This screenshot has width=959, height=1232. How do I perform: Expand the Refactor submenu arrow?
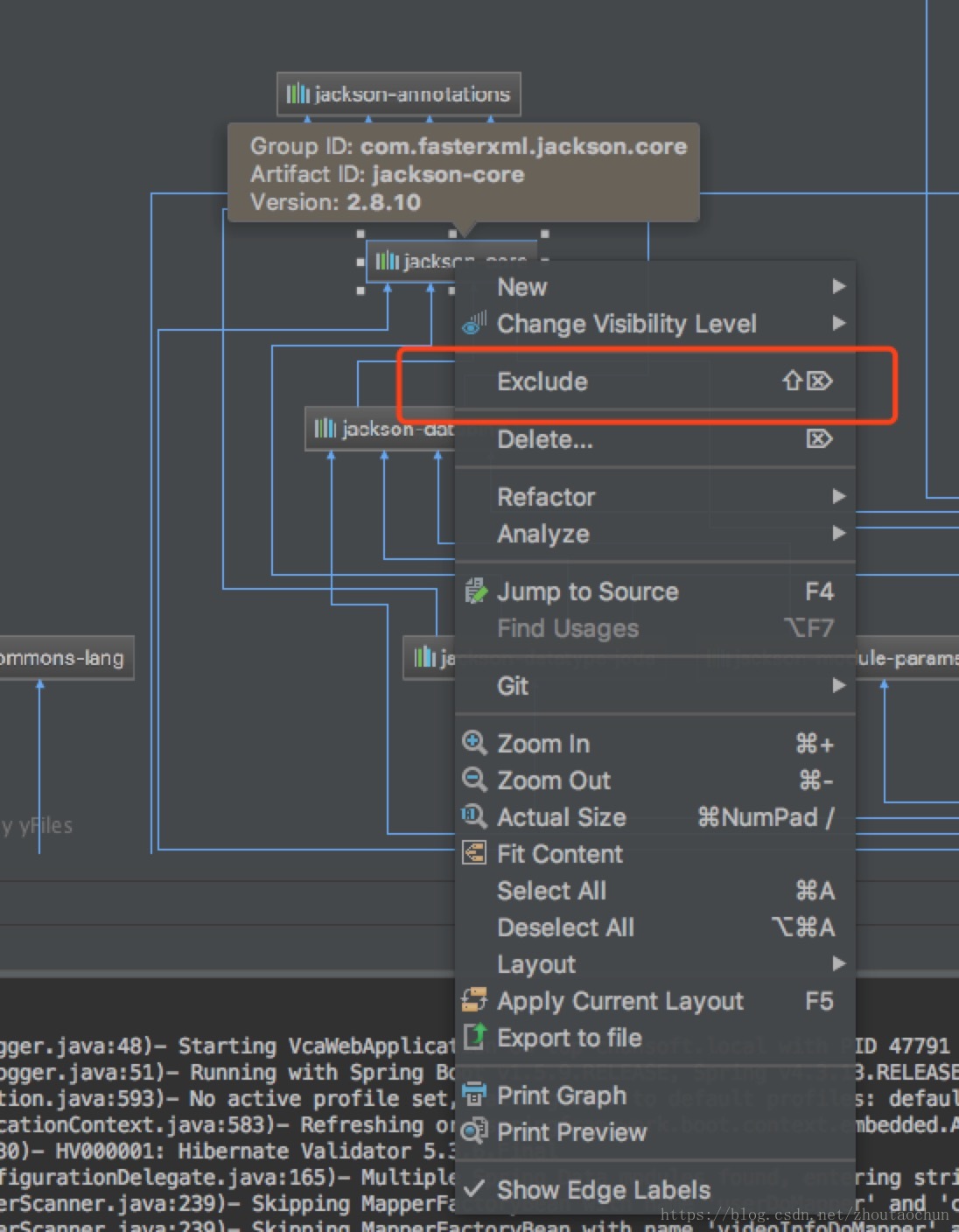[x=839, y=496]
